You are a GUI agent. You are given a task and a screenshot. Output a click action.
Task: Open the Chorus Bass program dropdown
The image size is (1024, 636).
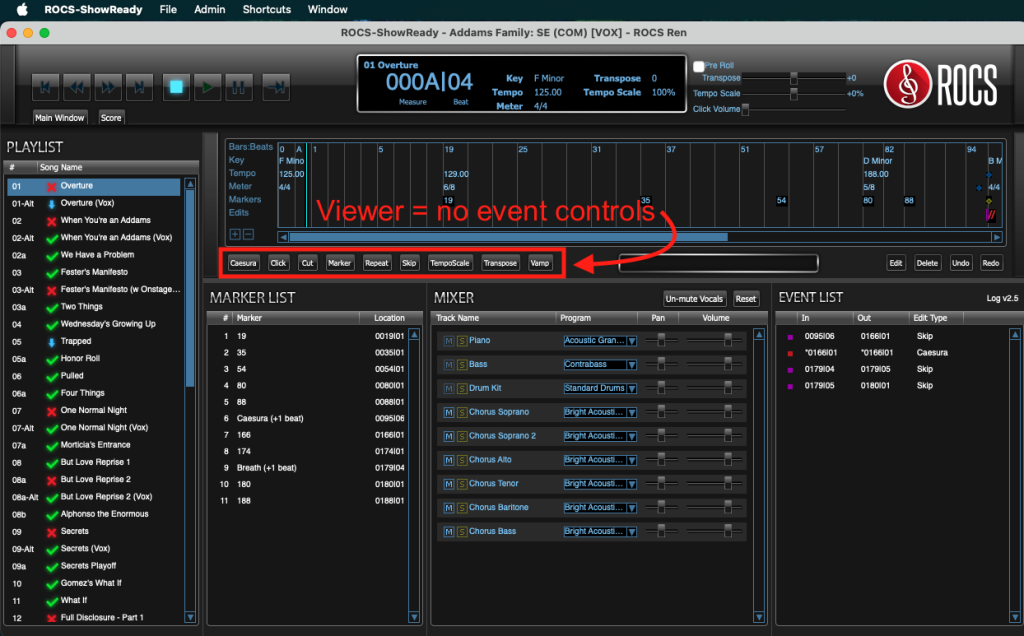632,532
